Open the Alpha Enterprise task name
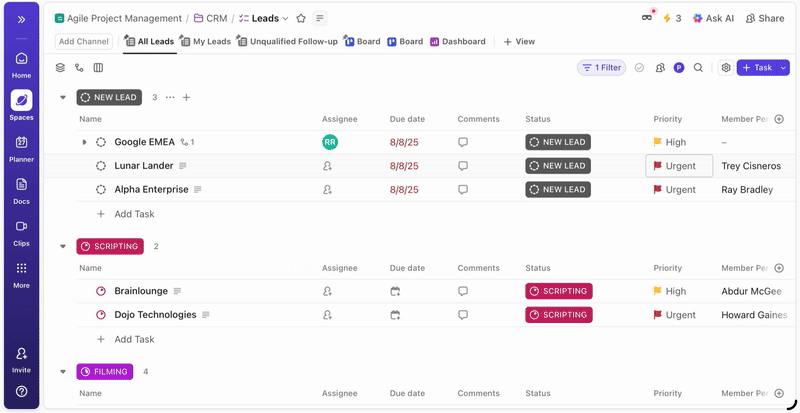Viewport: 800px width, 413px height. click(x=151, y=189)
